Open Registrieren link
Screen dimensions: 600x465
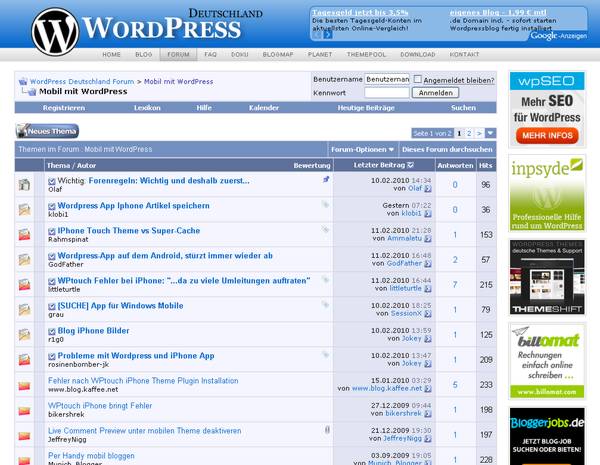click(x=64, y=108)
